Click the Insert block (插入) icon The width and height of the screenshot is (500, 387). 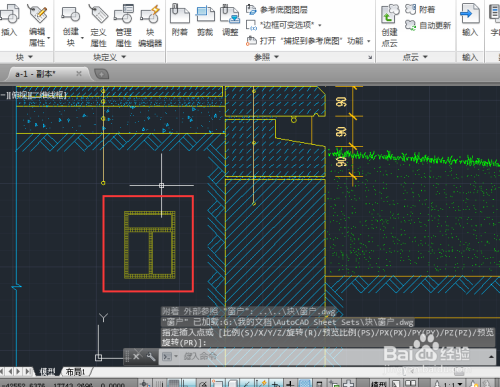click(x=9, y=14)
